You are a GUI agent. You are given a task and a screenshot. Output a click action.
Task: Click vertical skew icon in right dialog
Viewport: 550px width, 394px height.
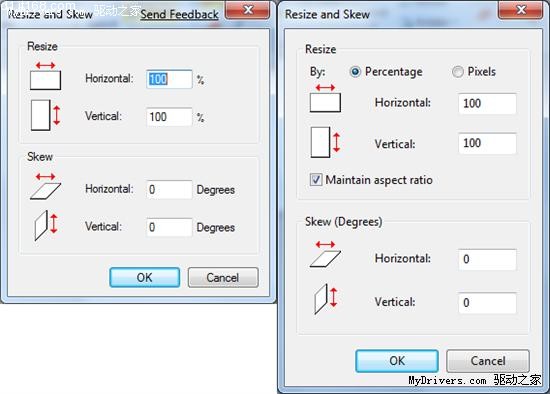click(x=326, y=299)
